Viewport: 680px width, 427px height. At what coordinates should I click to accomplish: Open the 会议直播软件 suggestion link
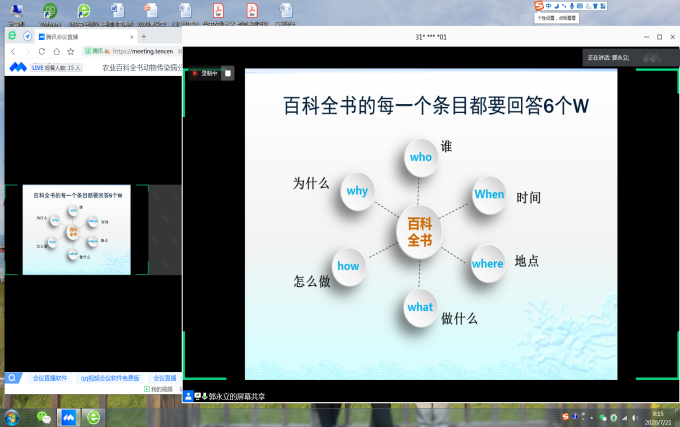click(50, 378)
